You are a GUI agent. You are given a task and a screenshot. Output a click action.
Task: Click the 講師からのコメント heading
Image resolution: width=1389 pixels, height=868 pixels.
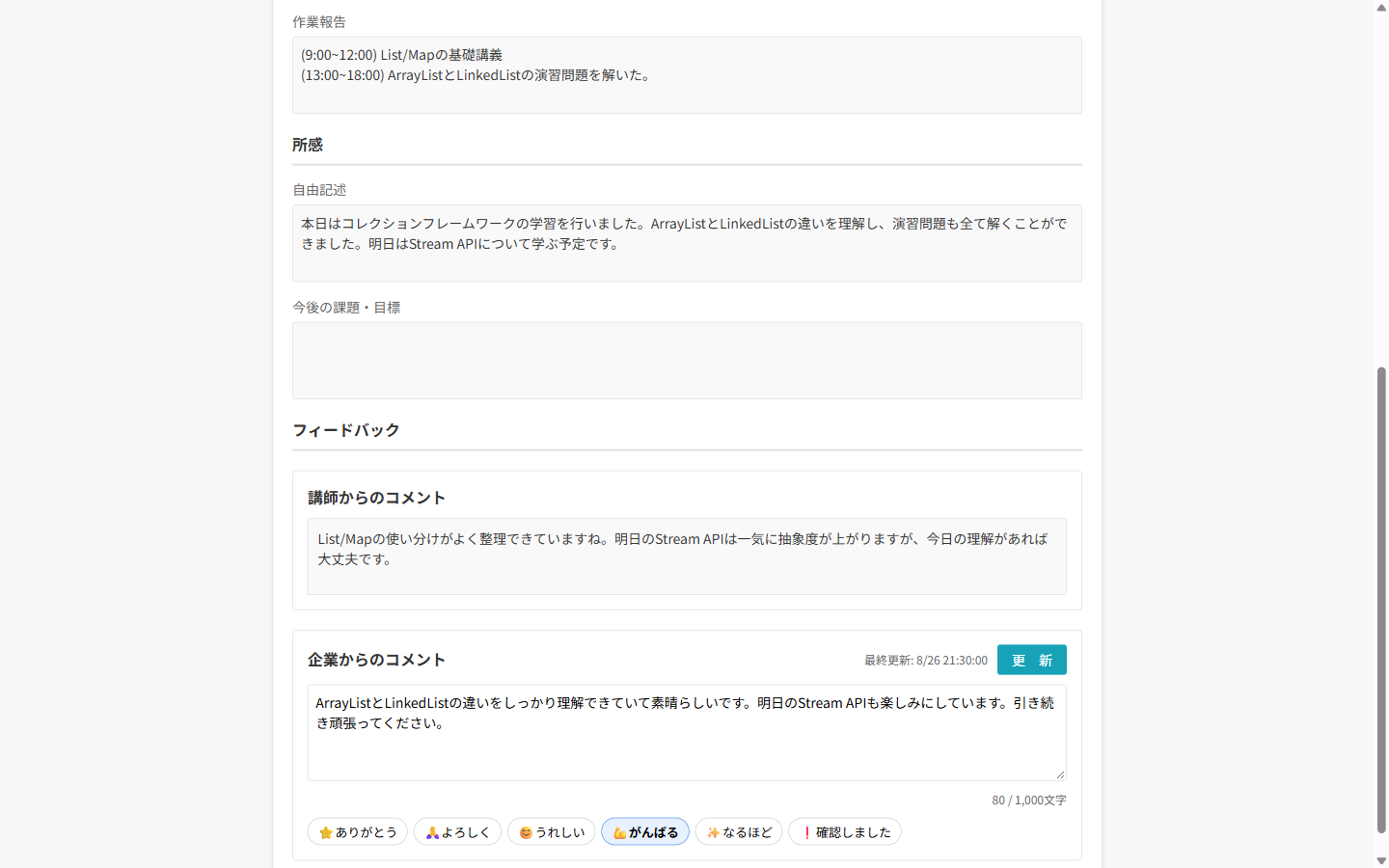coord(376,498)
